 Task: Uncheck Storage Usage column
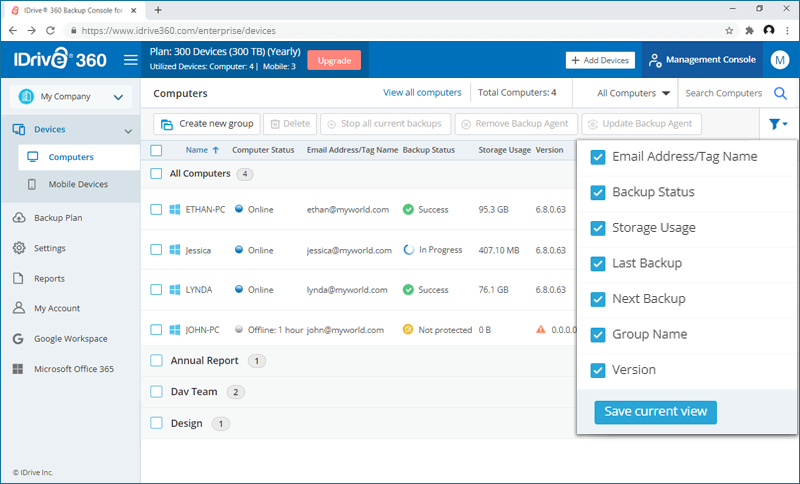pyautogui.click(x=597, y=228)
